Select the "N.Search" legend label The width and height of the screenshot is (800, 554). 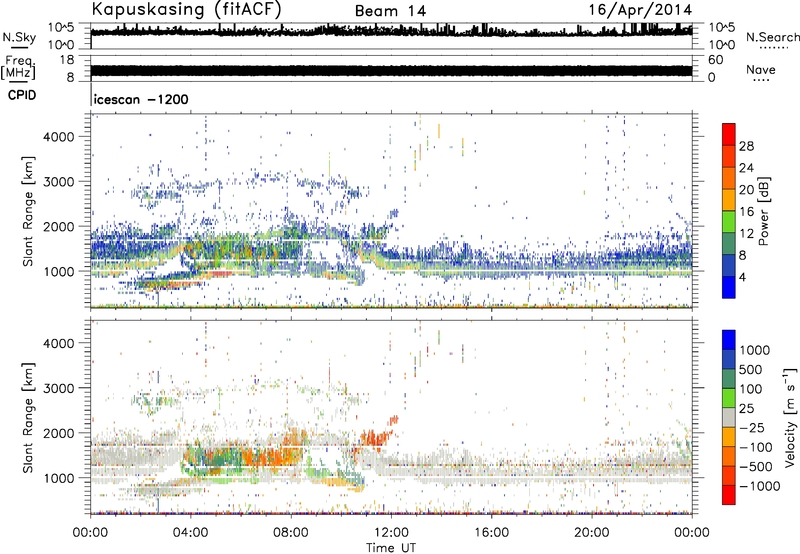click(x=773, y=37)
